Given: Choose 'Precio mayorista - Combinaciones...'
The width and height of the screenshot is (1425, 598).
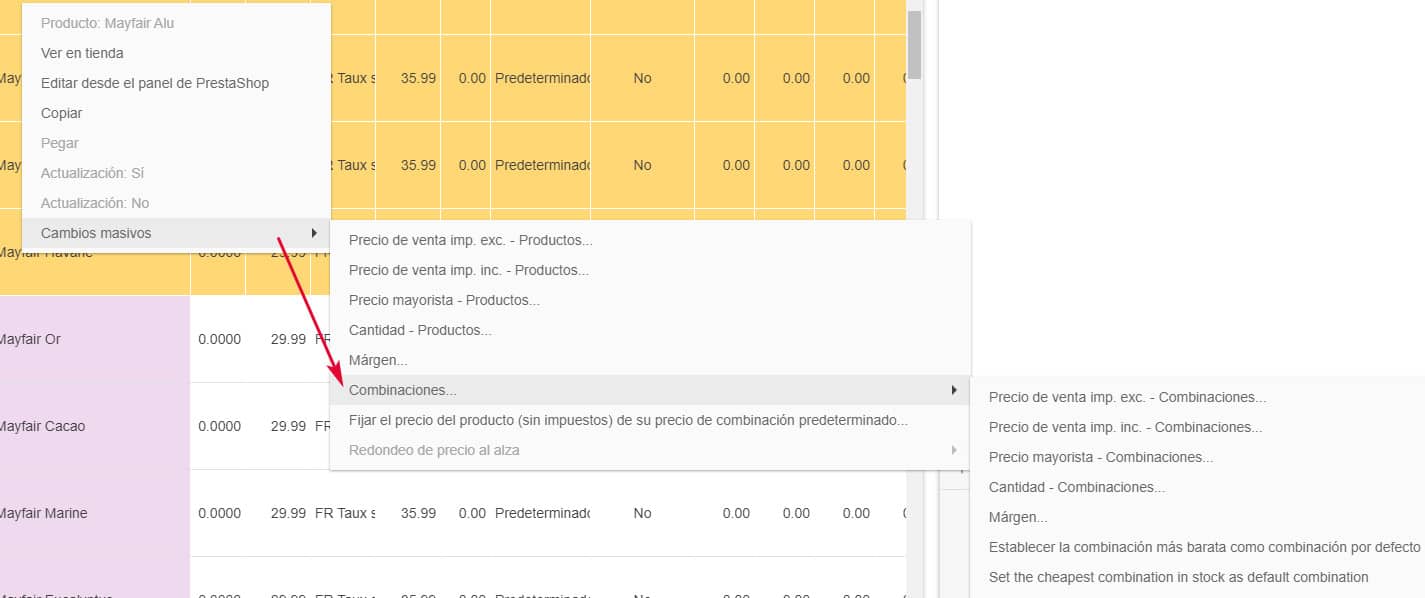Looking at the screenshot, I should click(x=1100, y=457).
